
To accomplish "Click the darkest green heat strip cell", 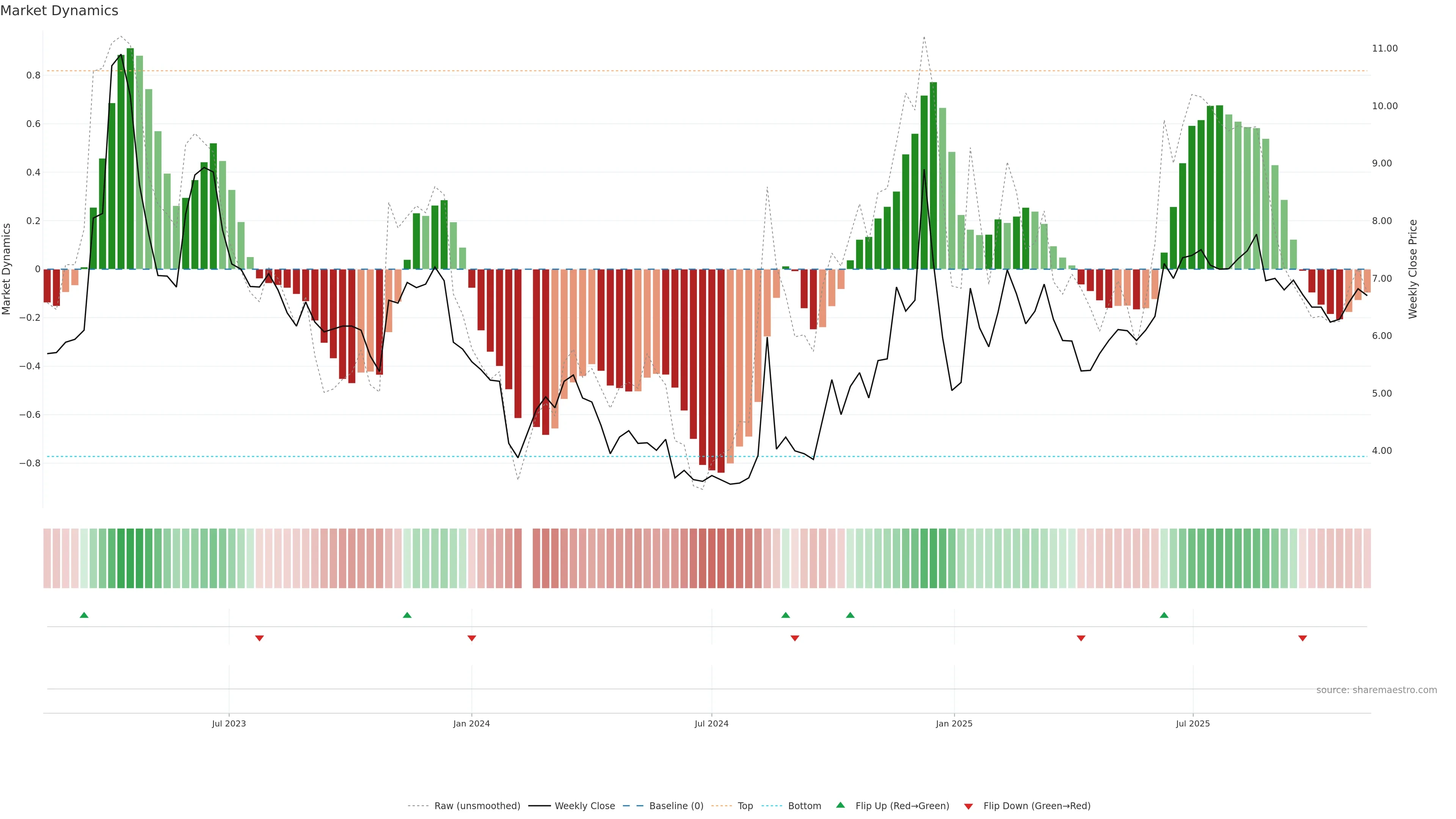I will 130,559.
